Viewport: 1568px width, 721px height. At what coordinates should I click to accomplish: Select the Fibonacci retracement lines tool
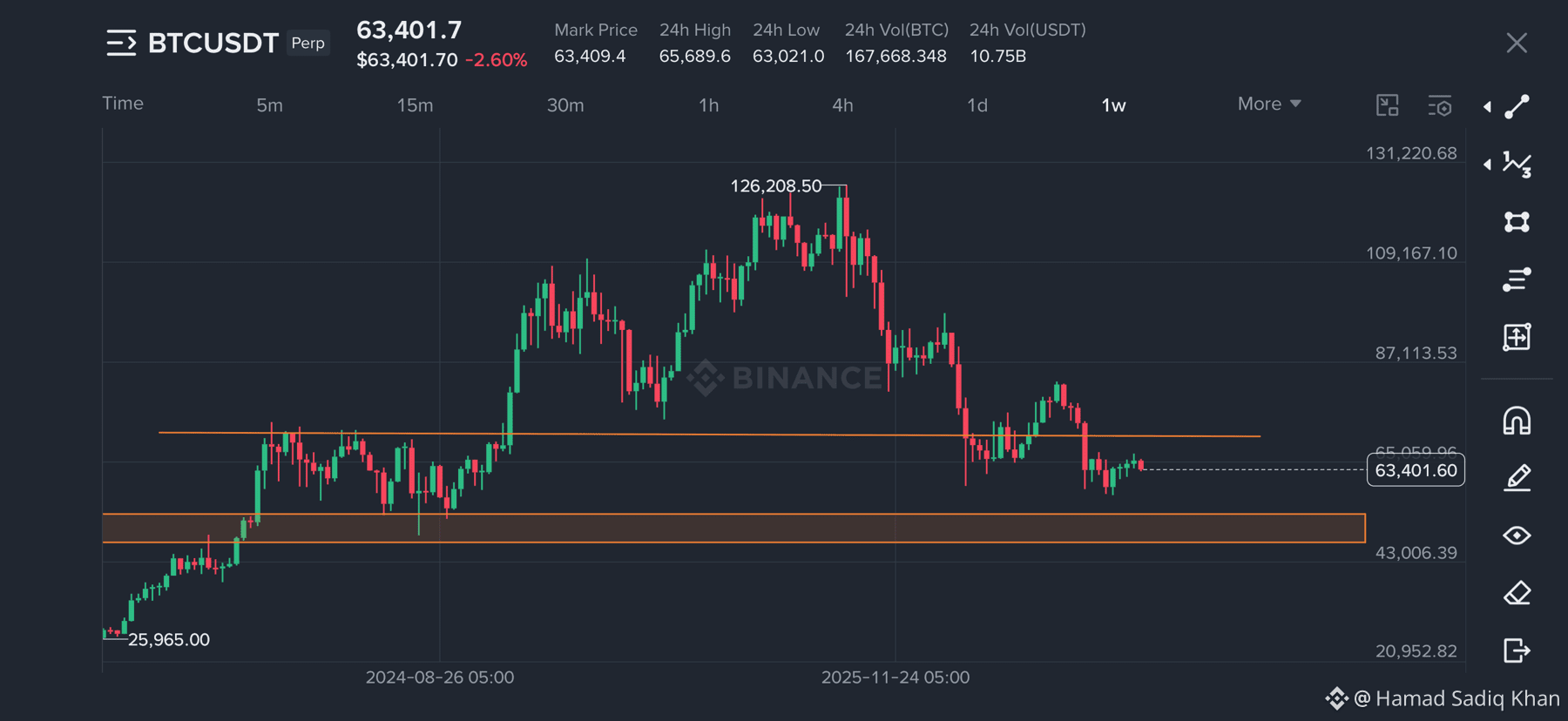pyautogui.click(x=1517, y=280)
